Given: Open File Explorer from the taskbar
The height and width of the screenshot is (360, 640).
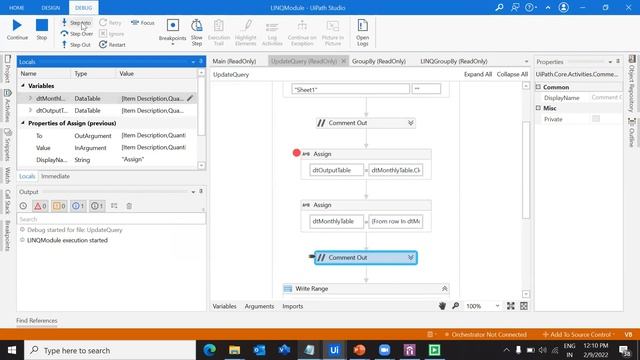Looking at the screenshot, I should [234, 350].
